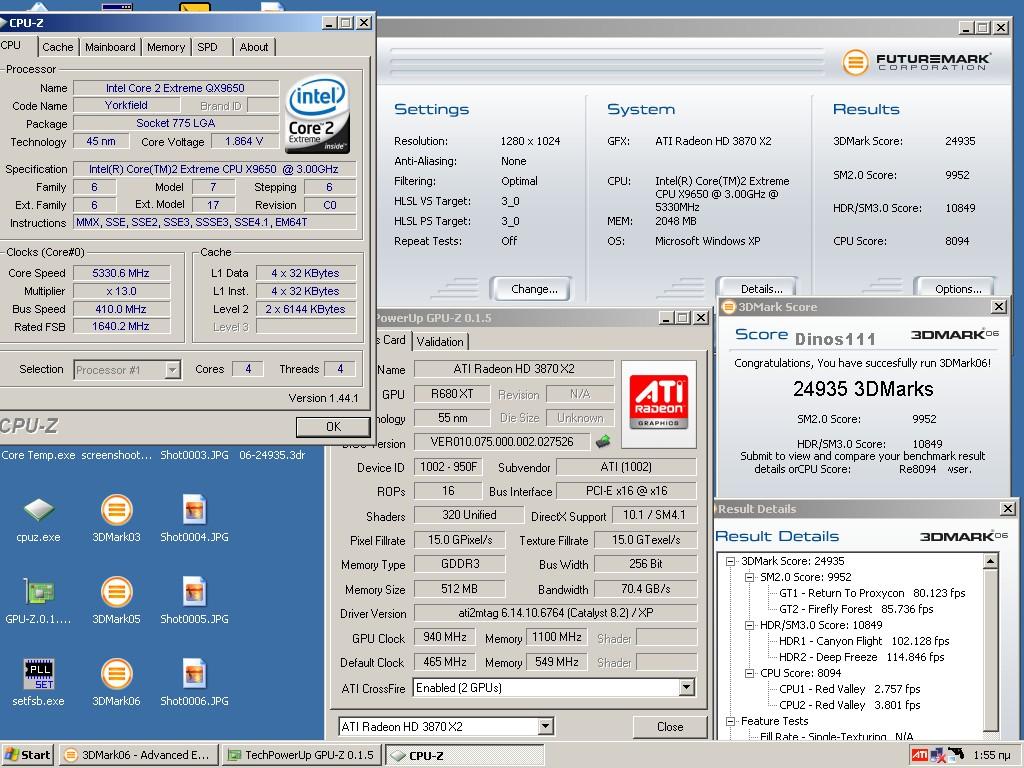The width and height of the screenshot is (1024, 768).
Task: Click the Change... settings button in 3DMark06
Action: pos(533,289)
